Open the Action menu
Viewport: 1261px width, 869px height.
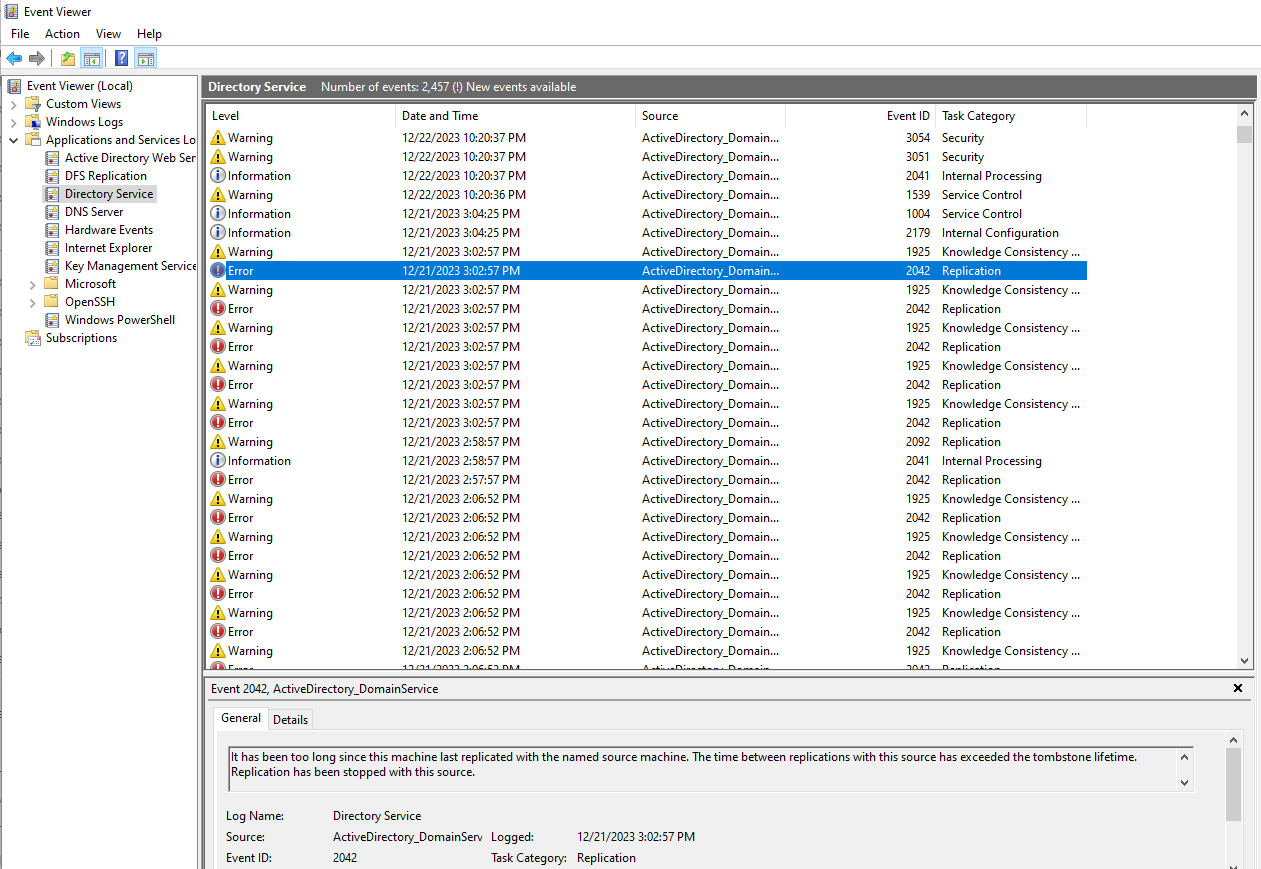(x=62, y=33)
